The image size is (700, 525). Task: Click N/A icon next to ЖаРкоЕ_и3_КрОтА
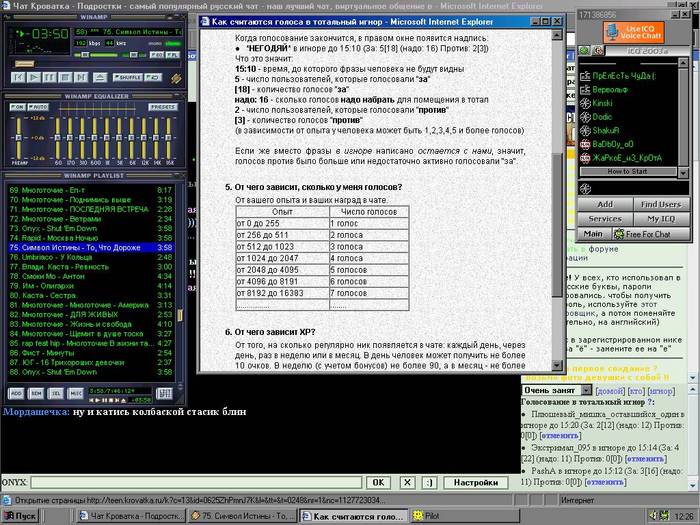(x=585, y=158)
